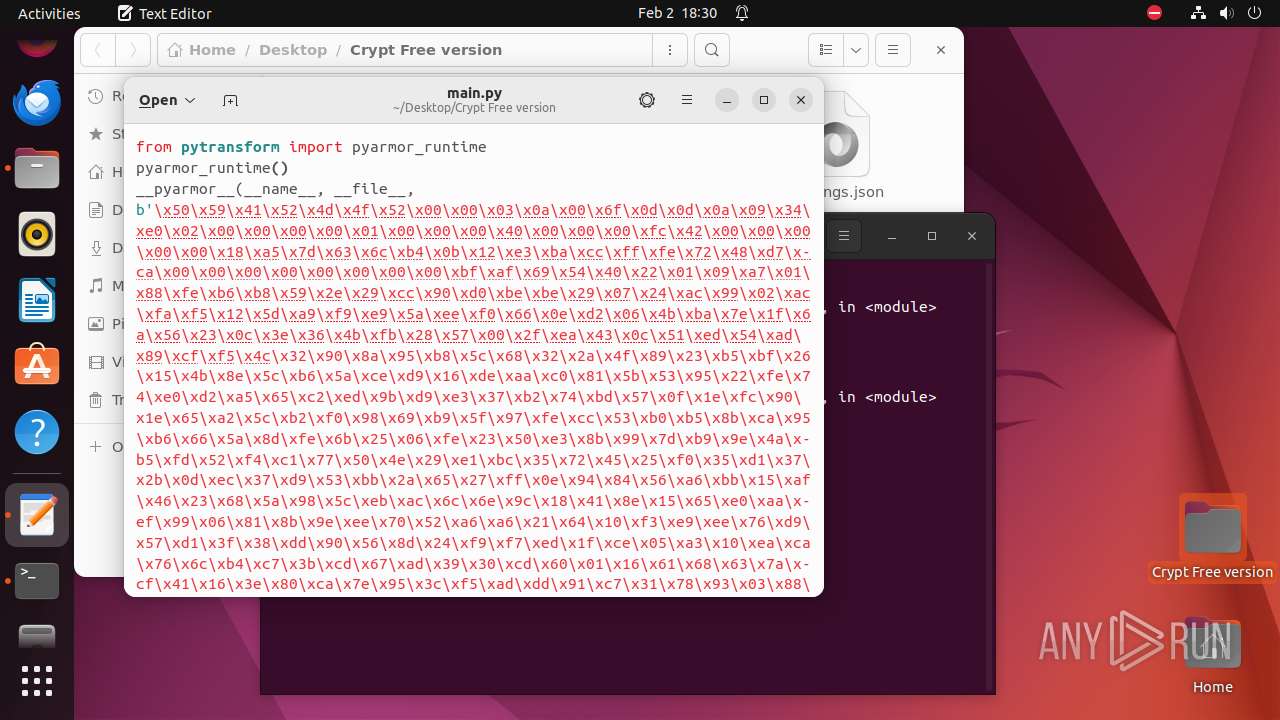Minimize the Text Editor window
Screen dimensions: 1280x720
[728, 100]
